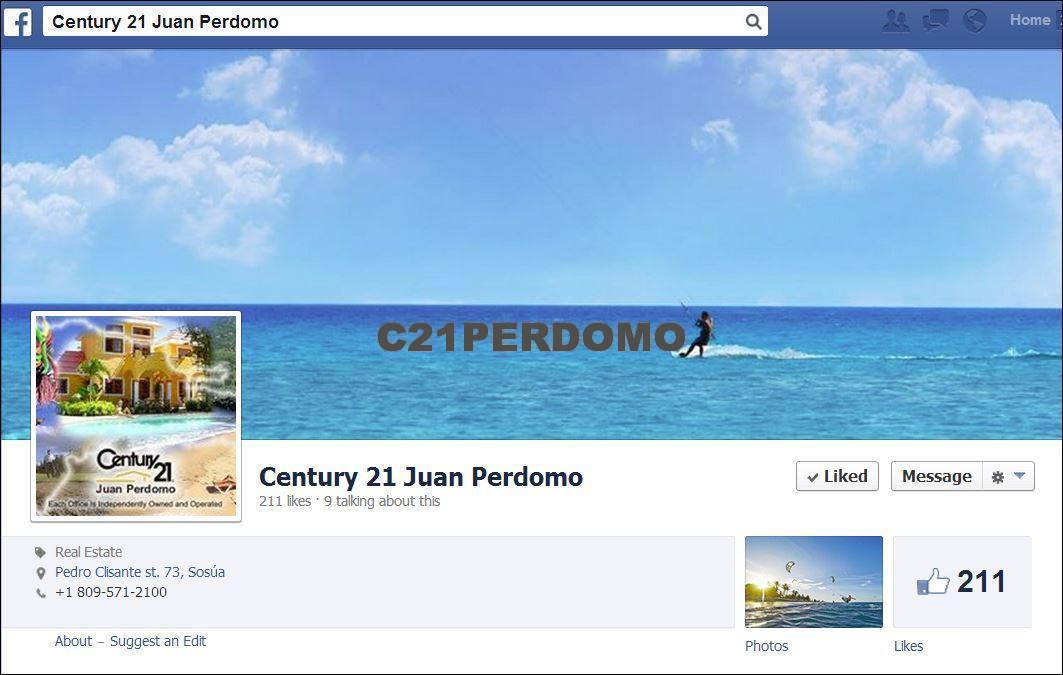Click the thumbs-up likes icon
Screen dimensions: 1063x675
[933, 582]
